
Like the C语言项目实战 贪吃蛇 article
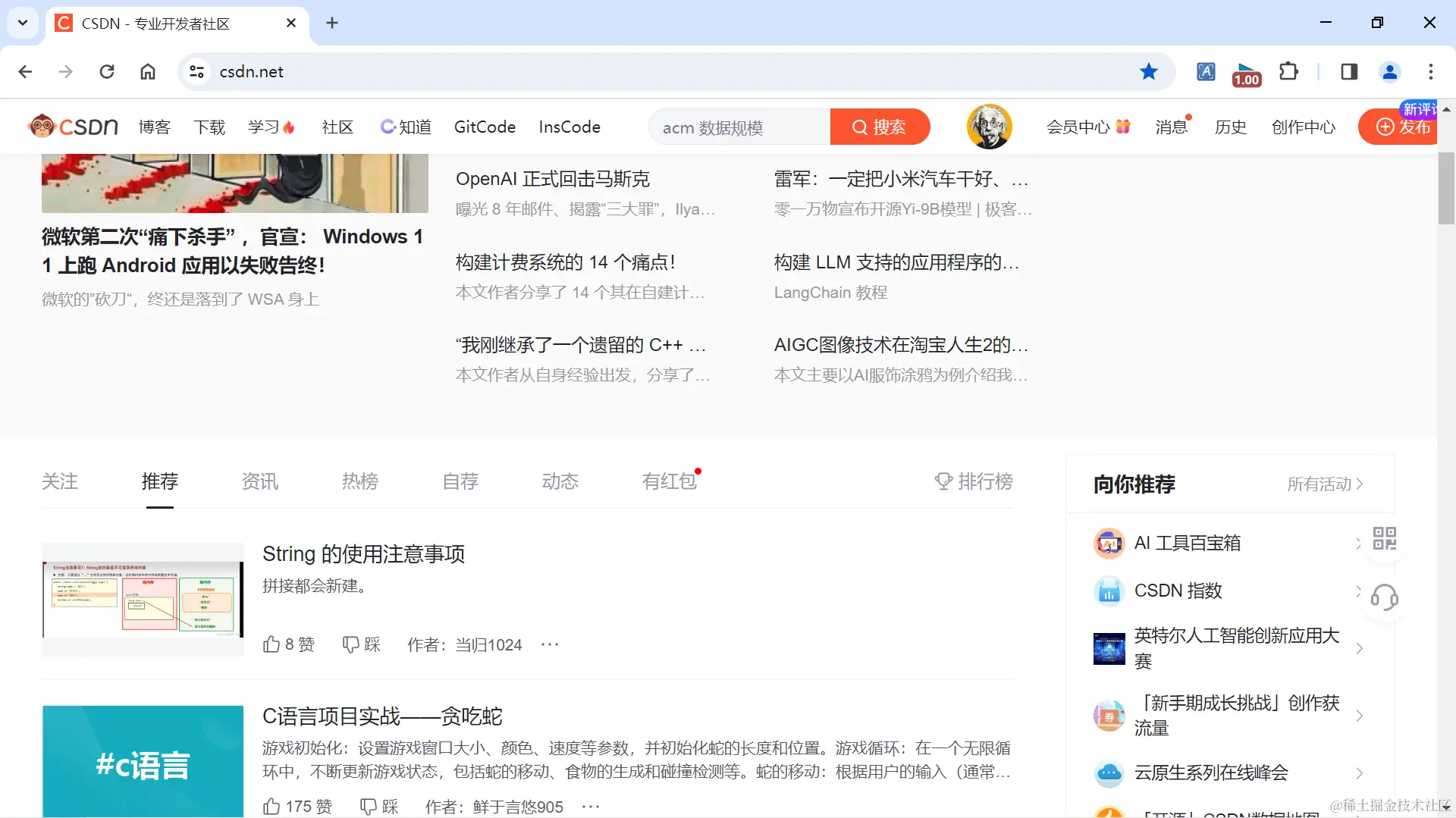coord(297,807)
